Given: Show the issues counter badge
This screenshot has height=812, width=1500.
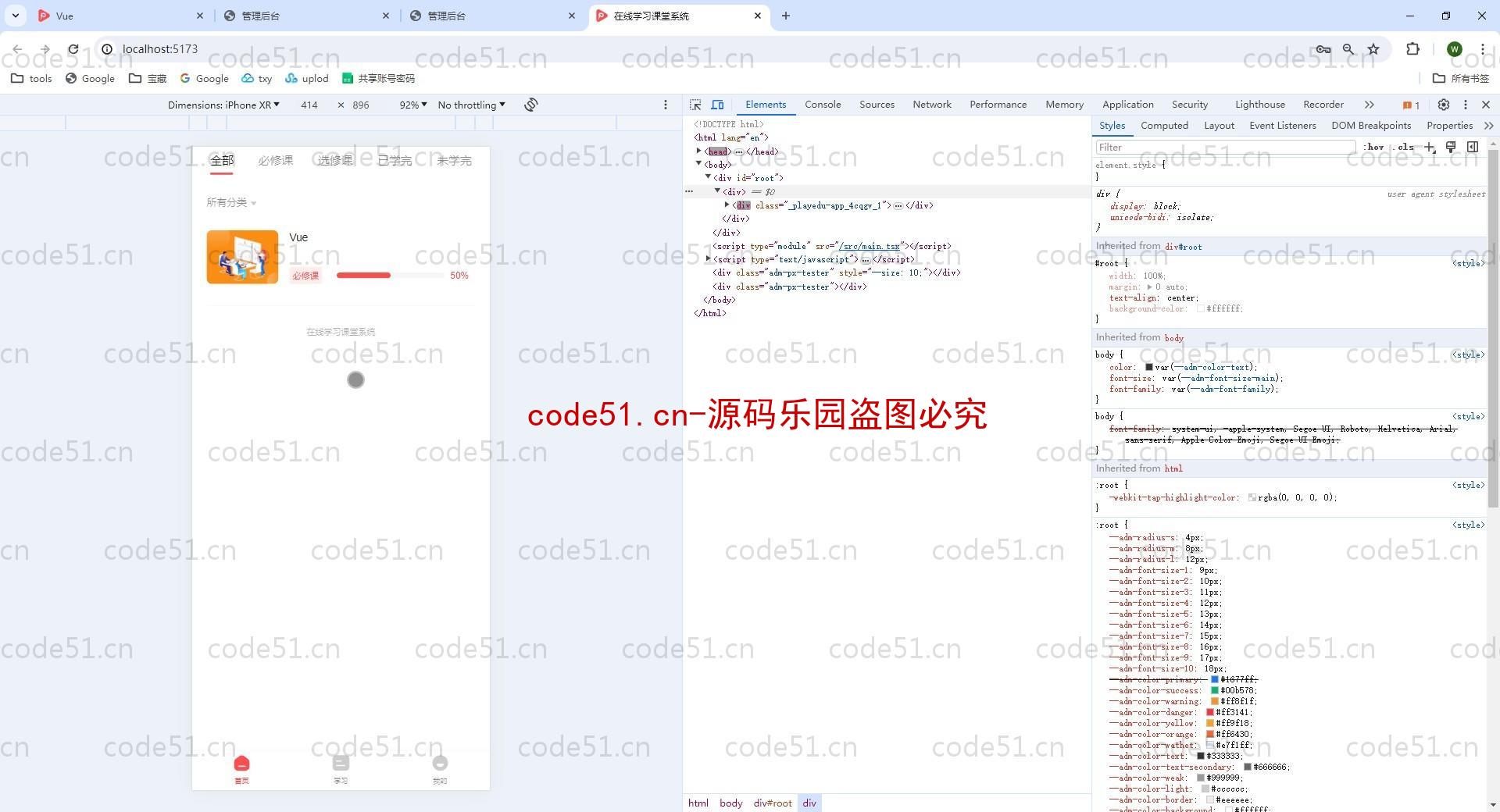Looking at the screenshot, I should 1411,105.
